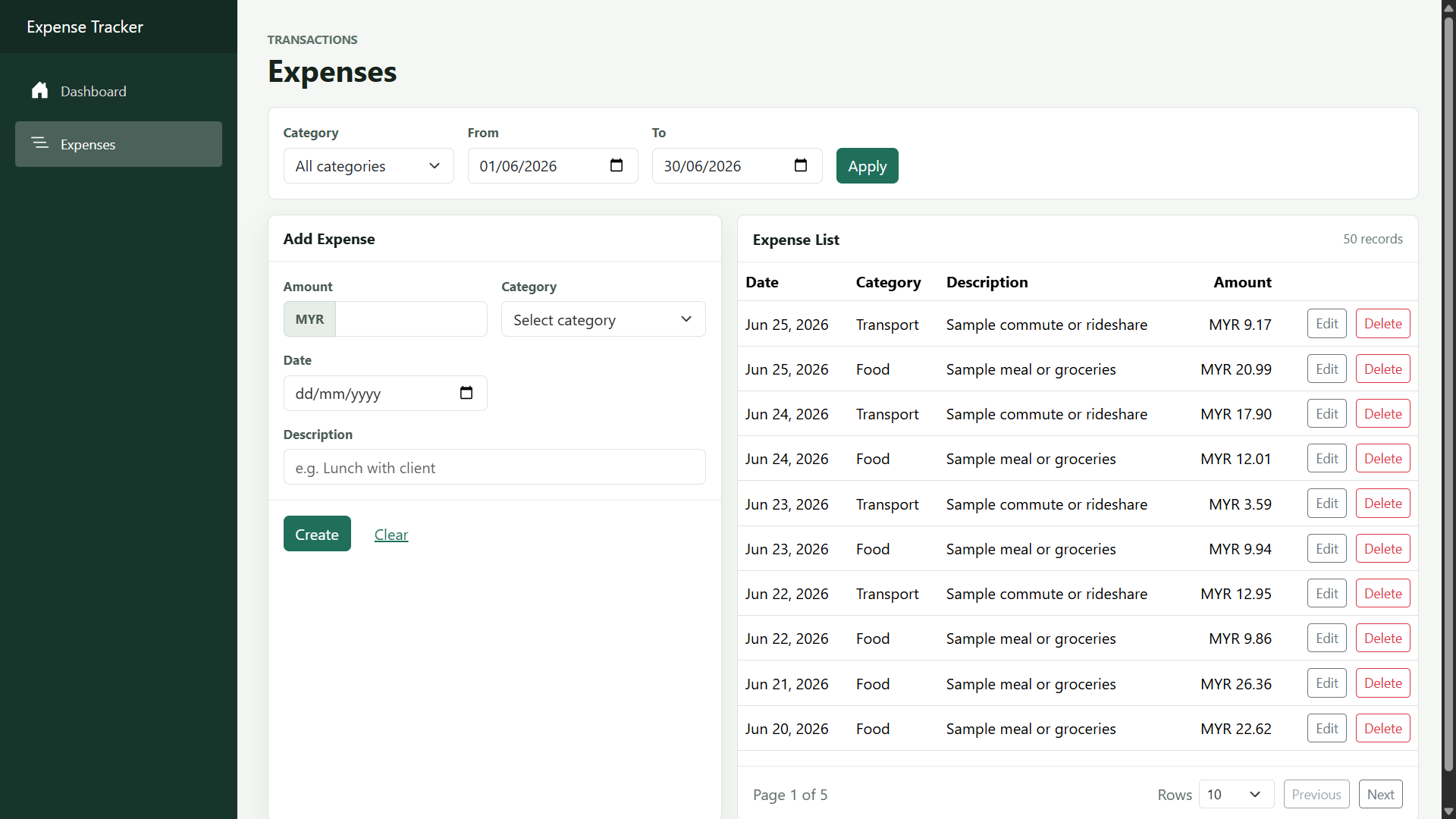This screenshot has height=819, width=1456.
Task: Click the 50 records count
Action: point(1373,239)
